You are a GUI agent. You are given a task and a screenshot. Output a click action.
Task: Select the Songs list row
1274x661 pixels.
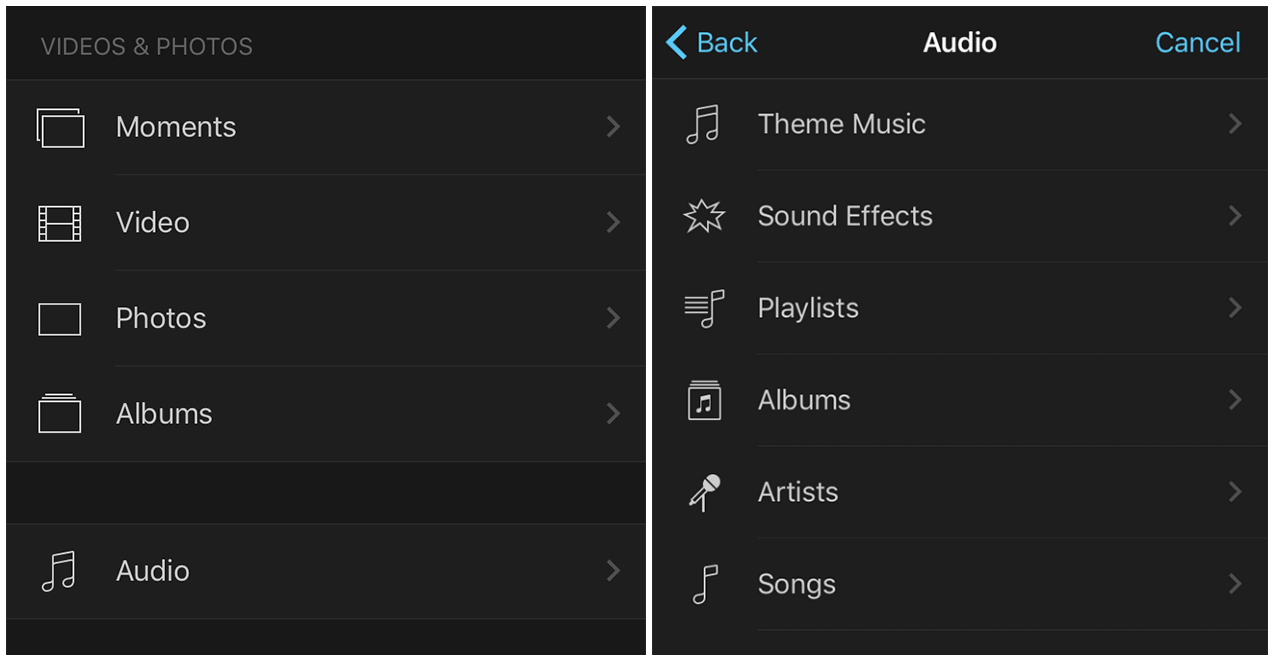coord(797,584)
